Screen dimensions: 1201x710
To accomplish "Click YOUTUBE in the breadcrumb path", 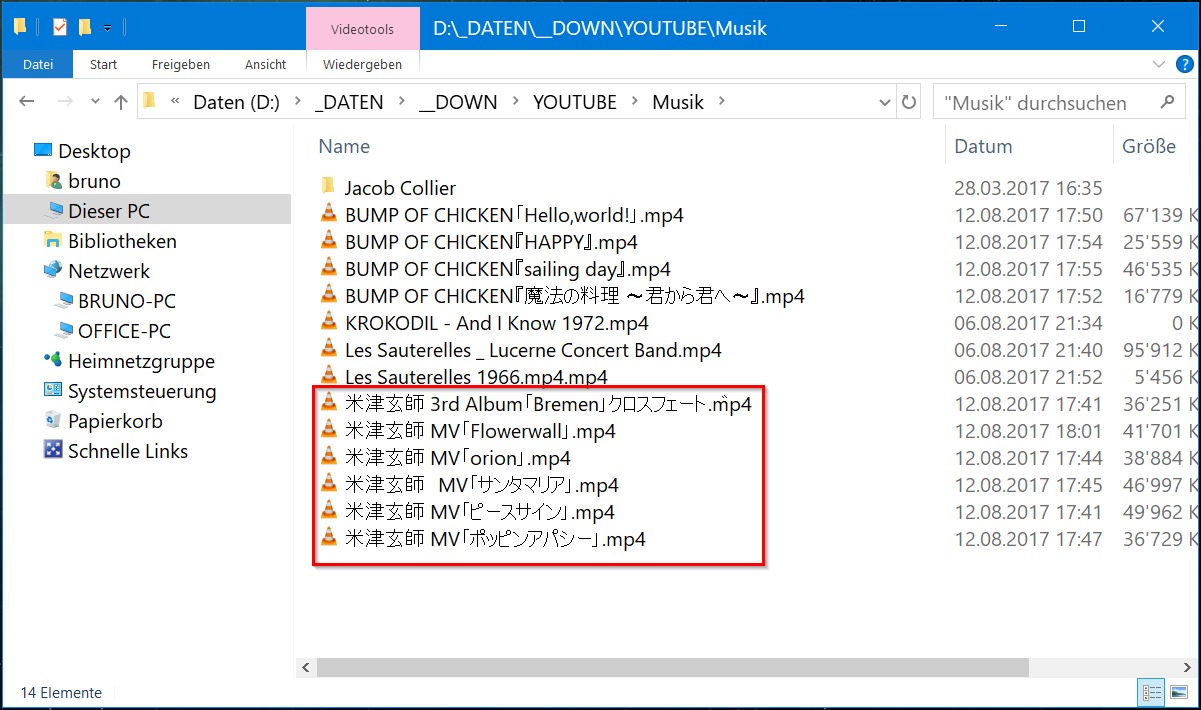I will pyautogui.click(x=574, y=102).
